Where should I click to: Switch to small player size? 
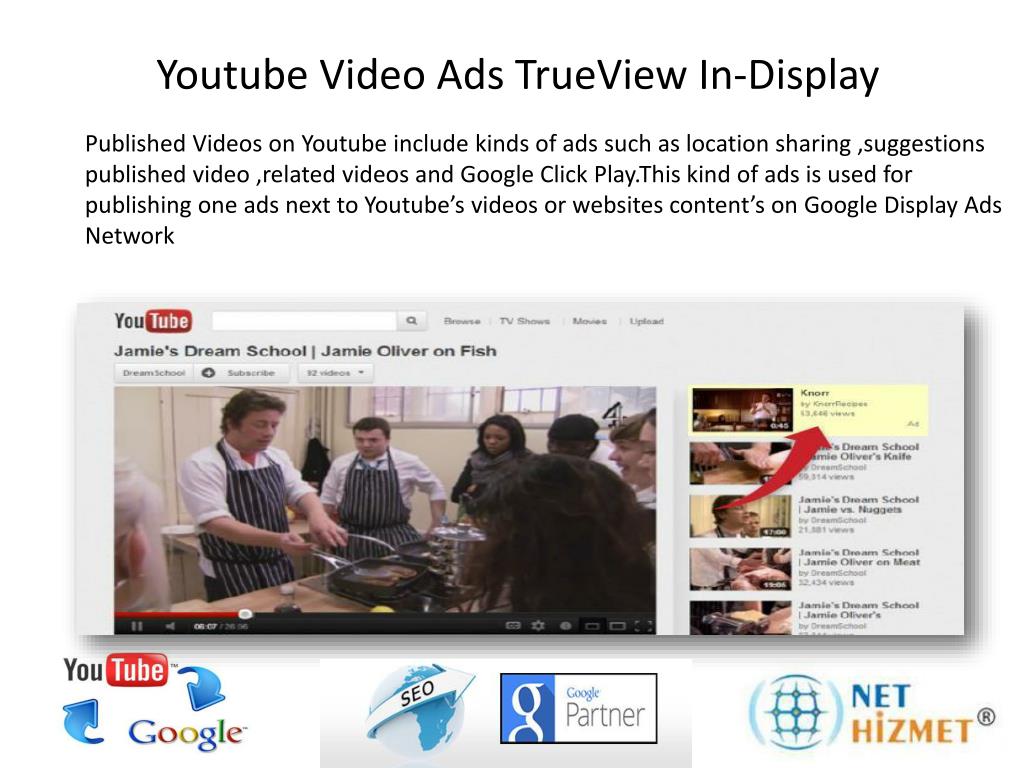click(x=592, y=626)
